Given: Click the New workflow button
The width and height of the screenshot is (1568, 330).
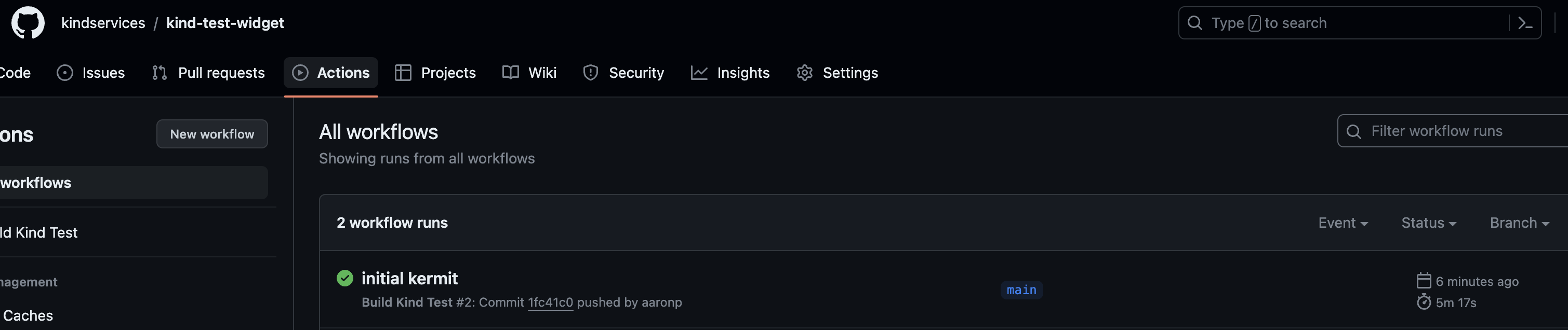Looking at the screenshot, I should pyautogui.click(x=212, y=134).
